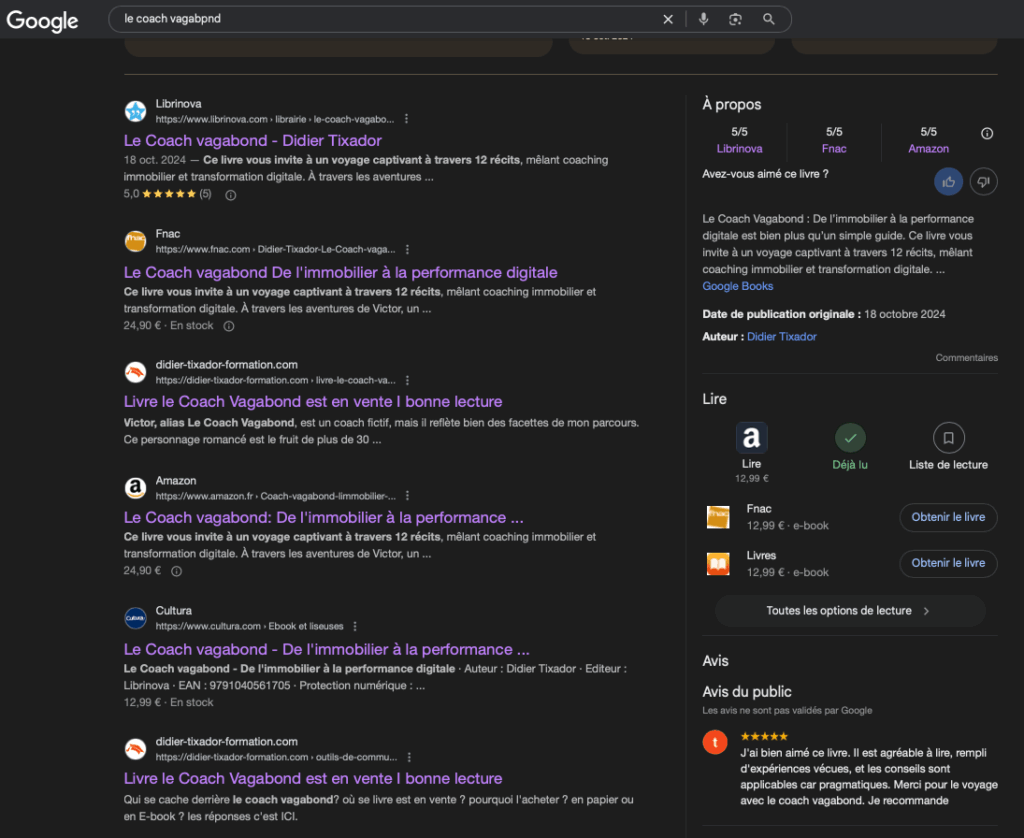Viewport: 1024px width, 838px height.
Task: Click Cultura '12,99 € · En stock' text
Action: [168, 702]
